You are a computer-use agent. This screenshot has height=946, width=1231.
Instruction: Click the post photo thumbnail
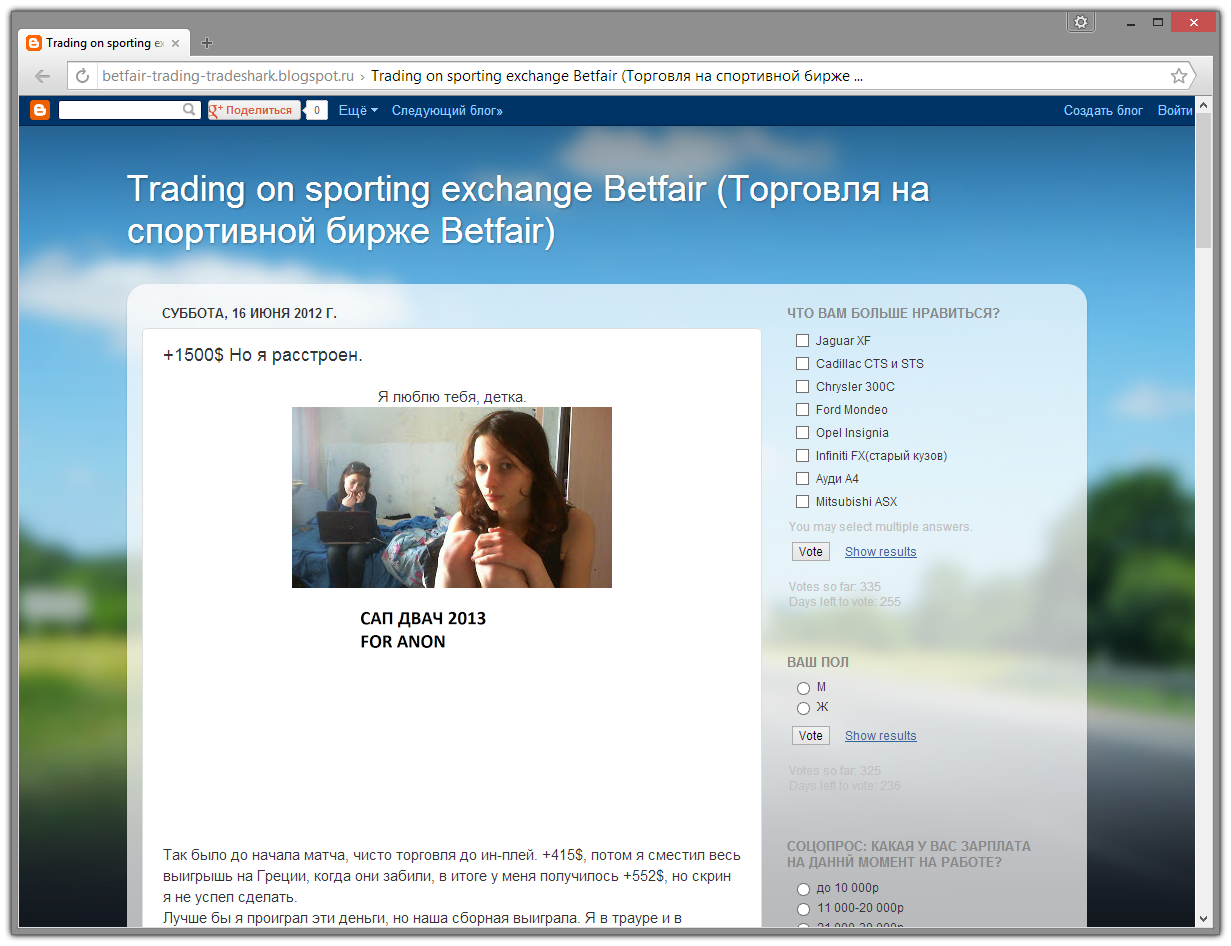[x=452, y=497]
